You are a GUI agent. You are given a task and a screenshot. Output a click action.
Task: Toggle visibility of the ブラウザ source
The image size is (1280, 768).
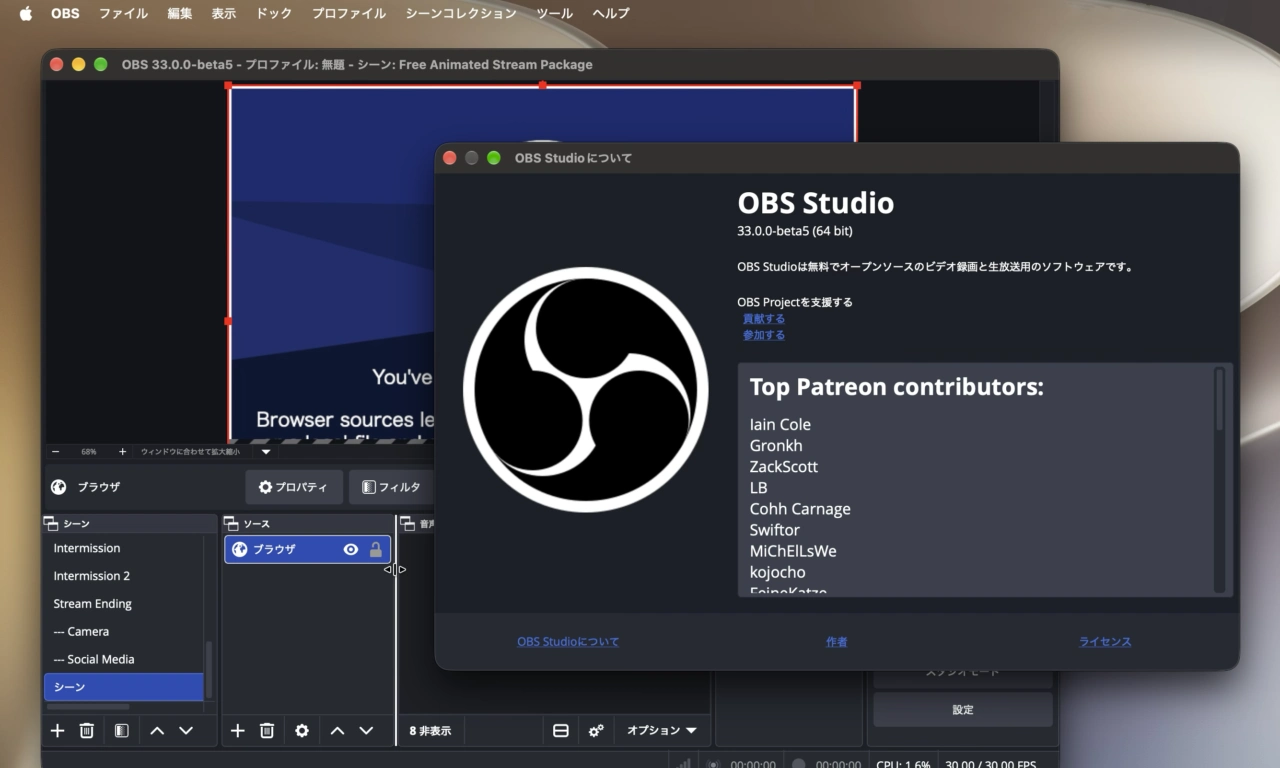[x=351, y=549]
